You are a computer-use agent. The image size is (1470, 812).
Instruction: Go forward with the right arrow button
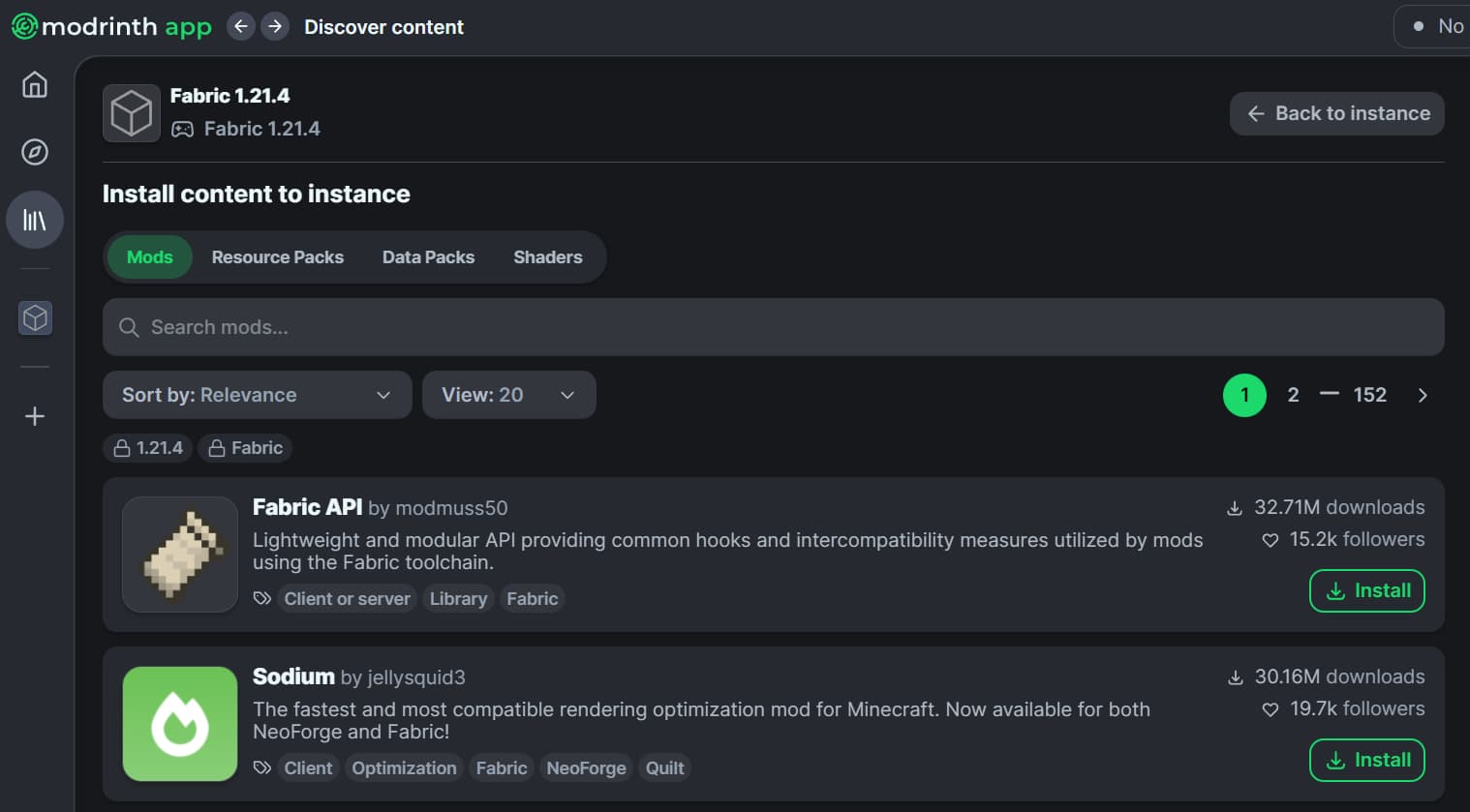[x=275, y=26]
